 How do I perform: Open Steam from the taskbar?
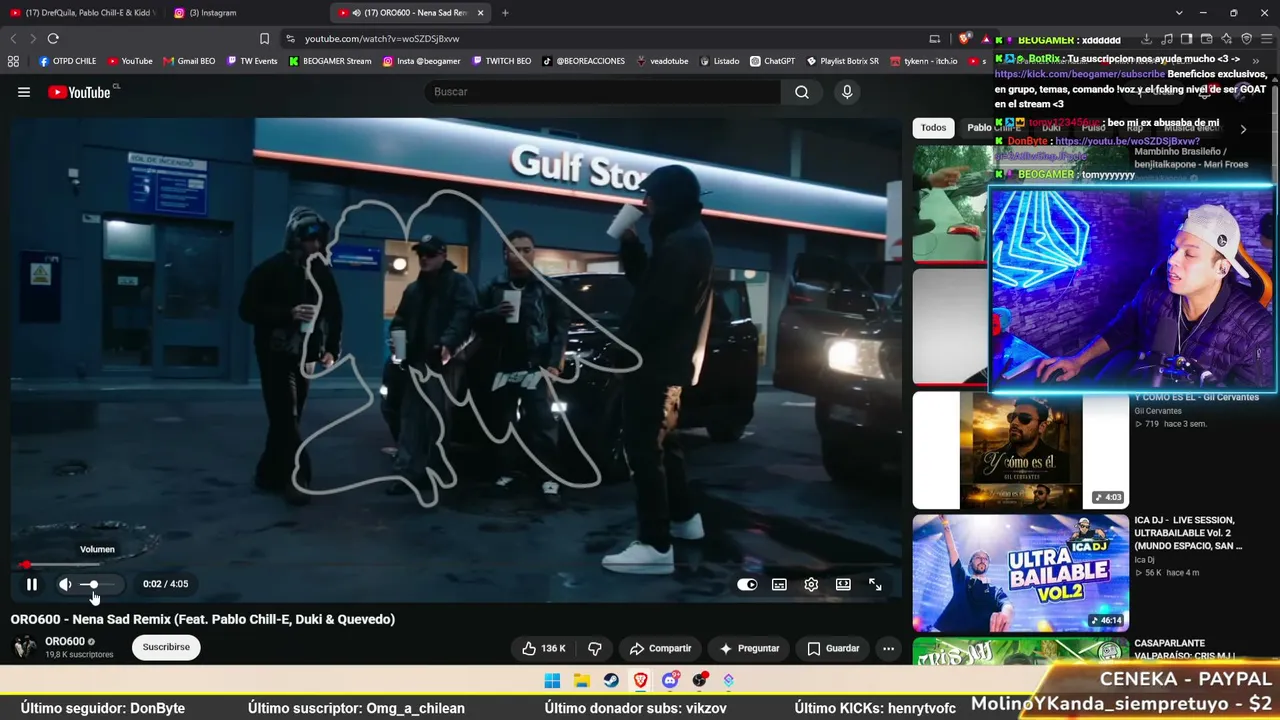coord(611,681)
